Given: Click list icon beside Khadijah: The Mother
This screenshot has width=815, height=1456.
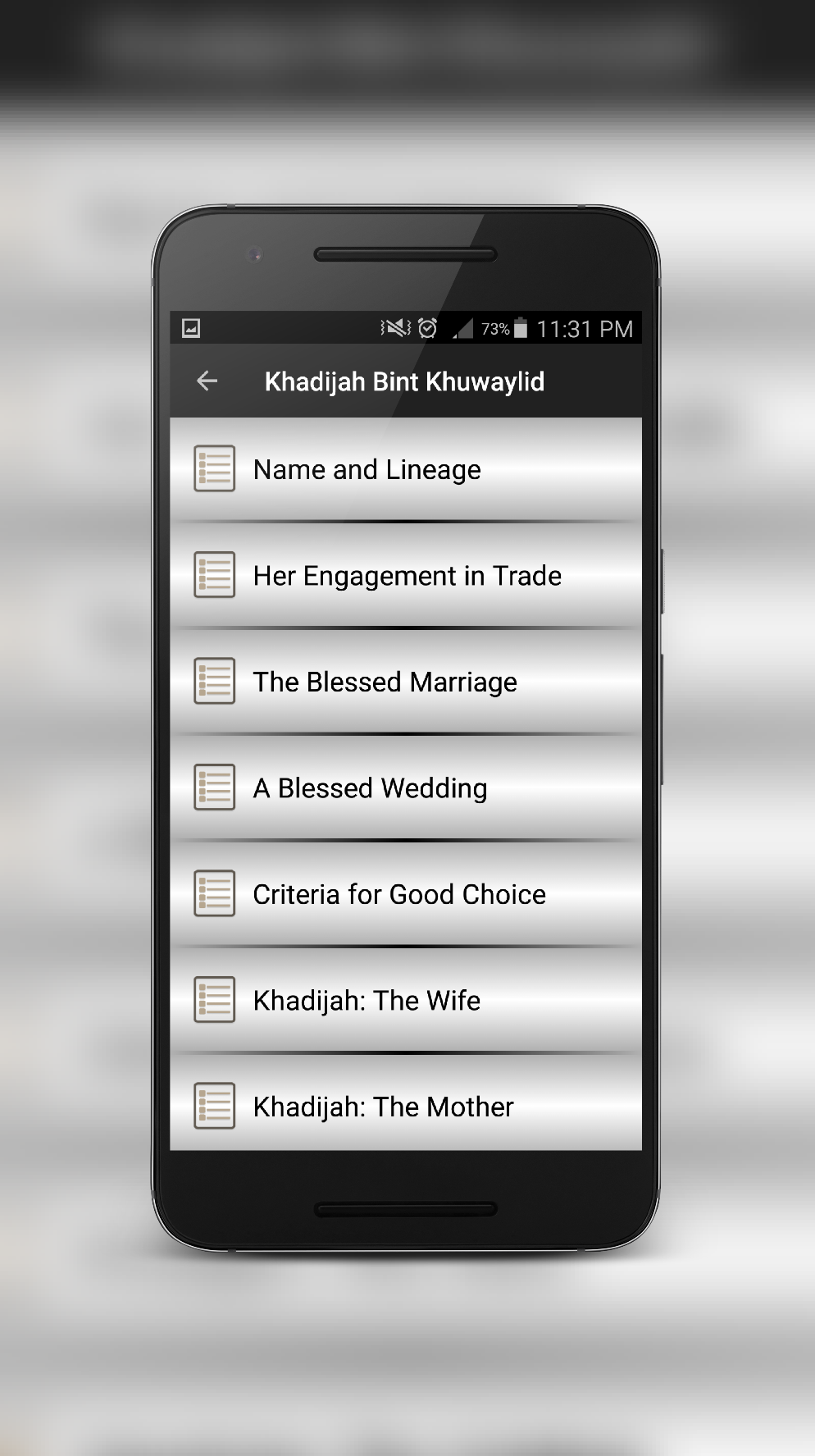Looking at the screenshot, I should click(214, 1106).
